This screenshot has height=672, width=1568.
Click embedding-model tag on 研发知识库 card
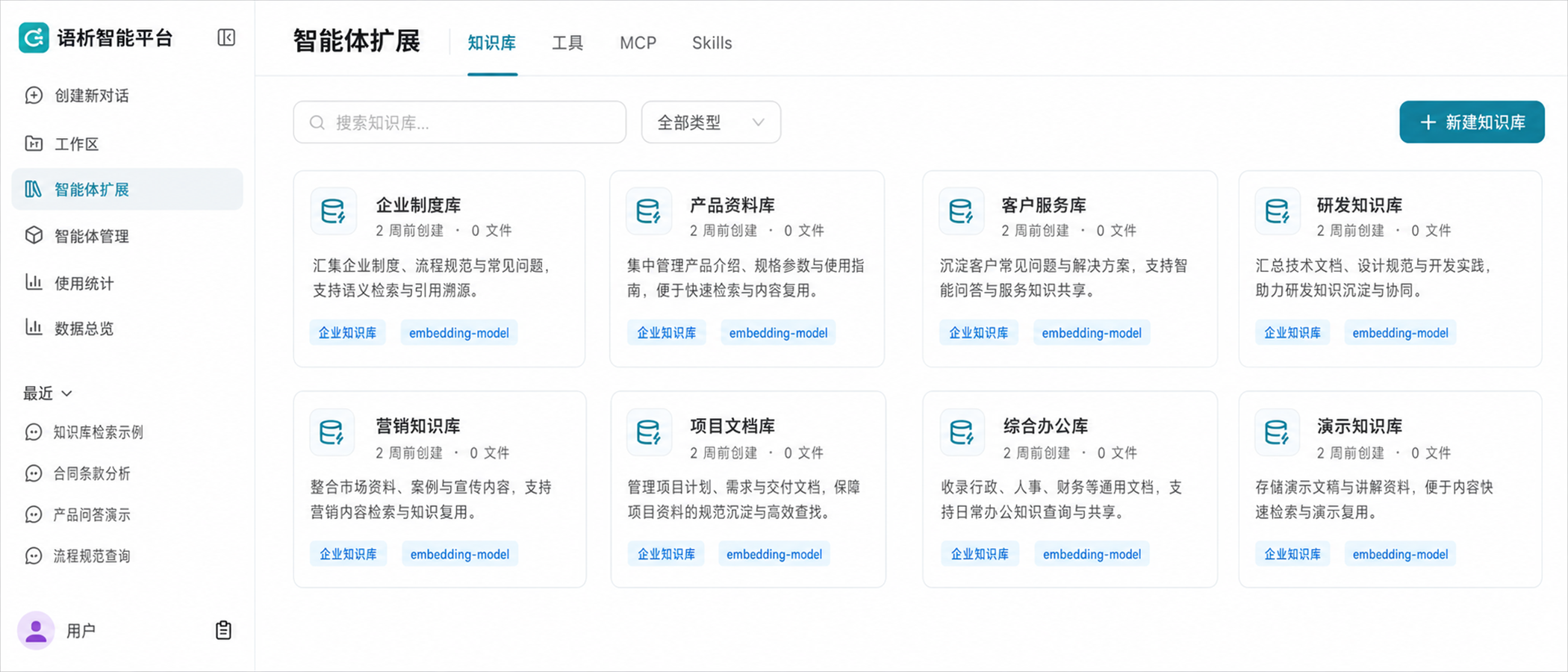pos(1400,333)
